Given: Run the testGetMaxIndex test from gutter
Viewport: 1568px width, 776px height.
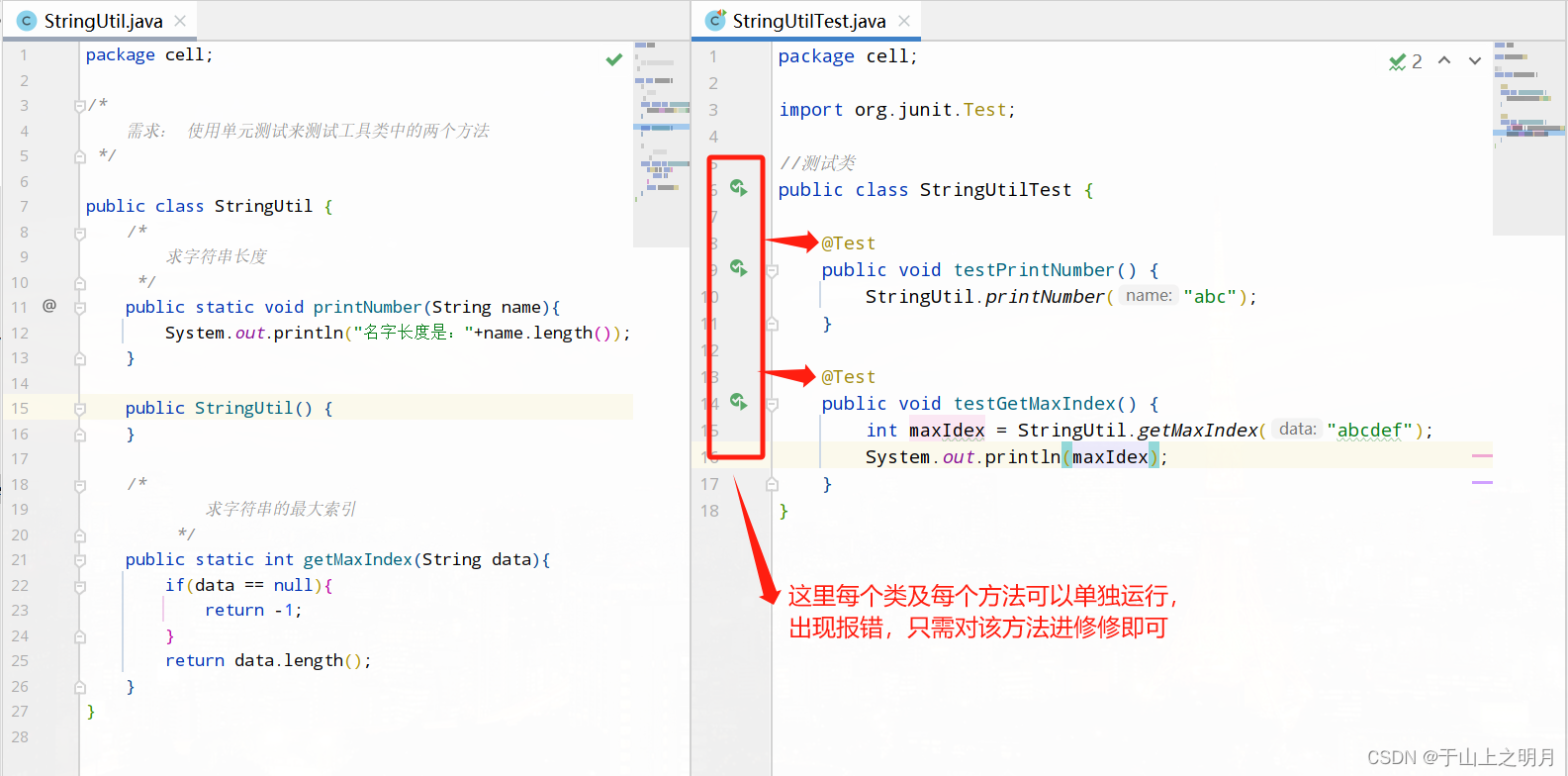Looking at the screenshot, I should click(738, 402).
